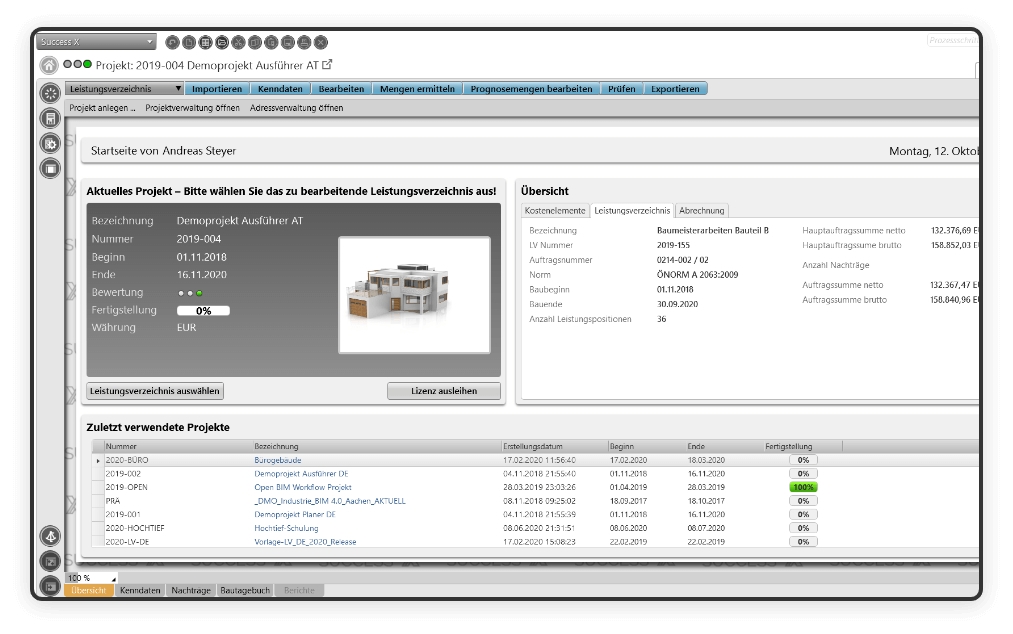
Task: Click the Fertigstellung 0% progress bar in project card
Action: coord(204,311)
